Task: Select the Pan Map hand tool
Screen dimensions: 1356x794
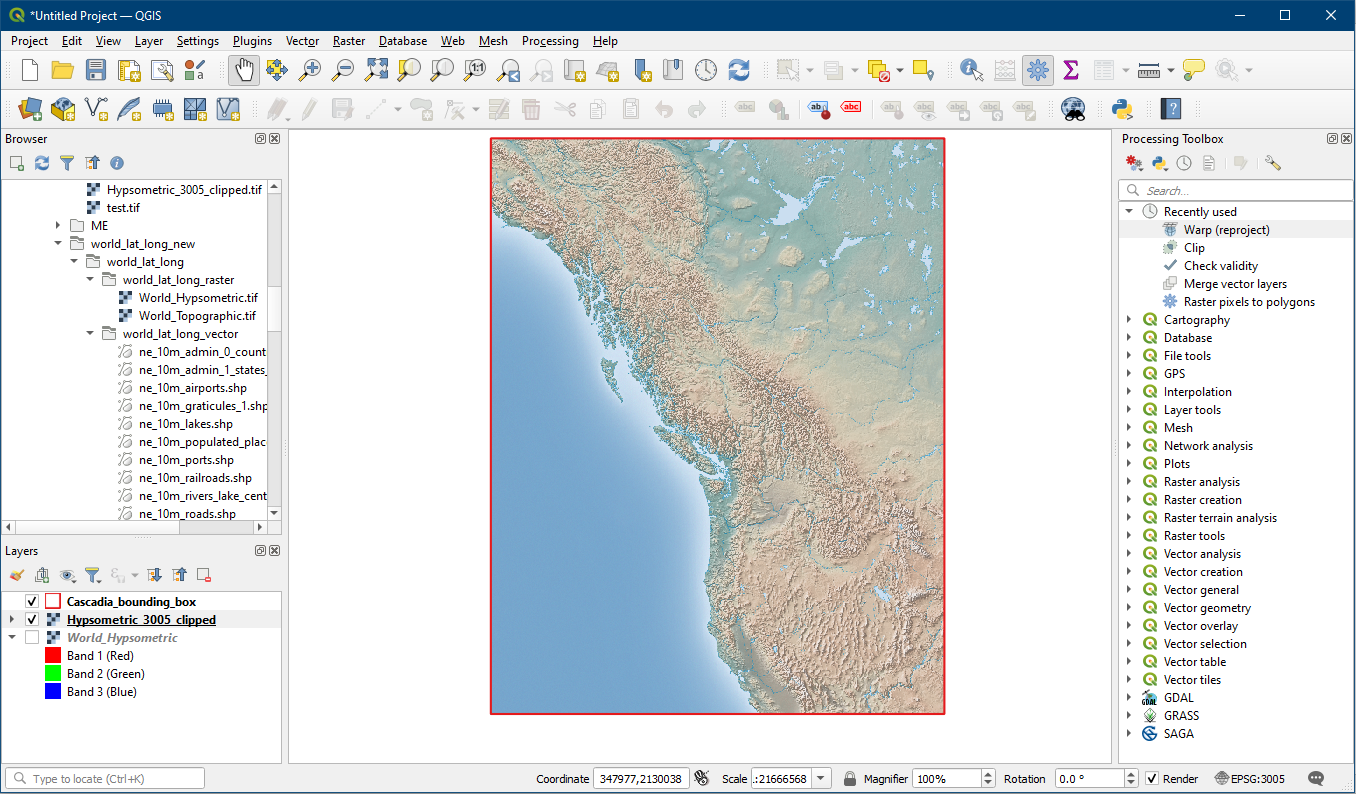Action: tap(244, 70)
